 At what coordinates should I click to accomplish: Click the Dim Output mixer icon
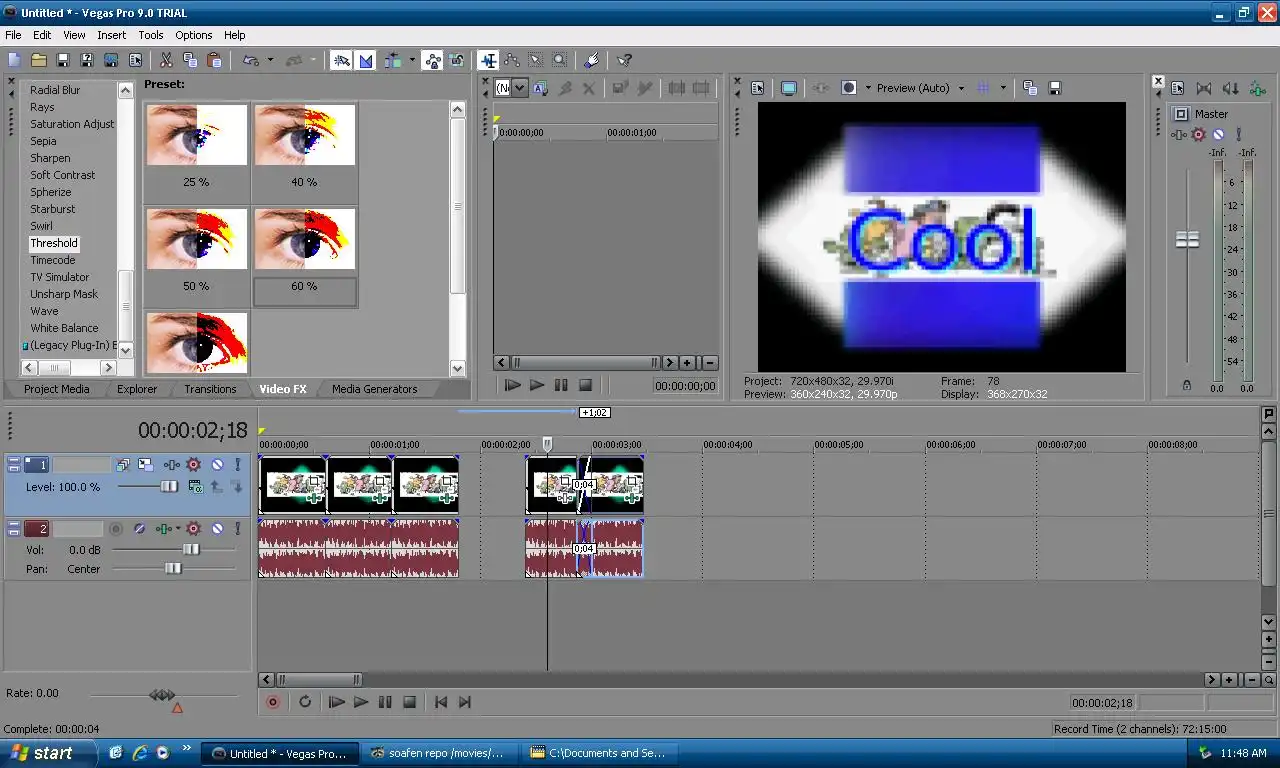[1231, 88]
